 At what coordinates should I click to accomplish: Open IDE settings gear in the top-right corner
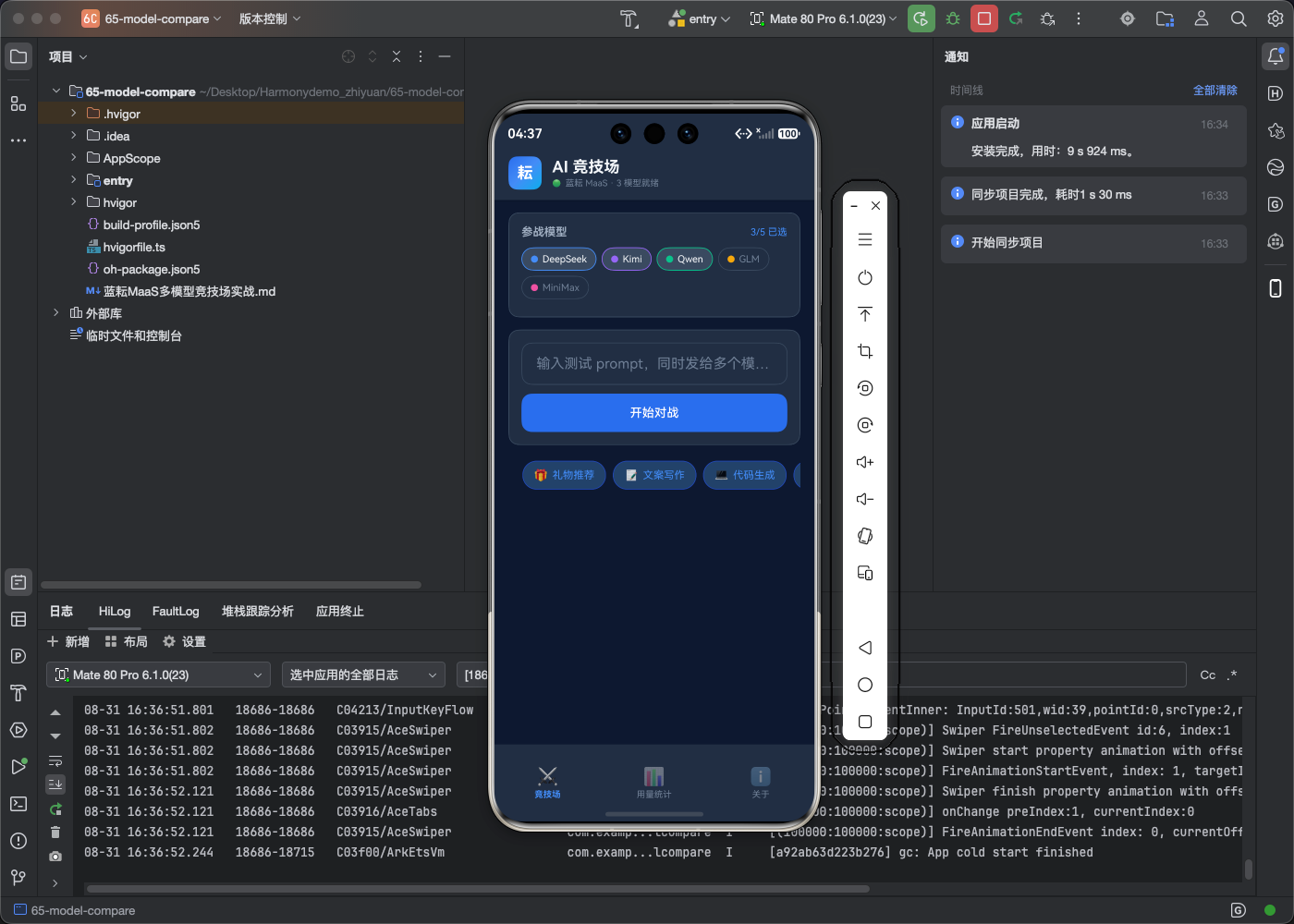[x=1276, y=18]
